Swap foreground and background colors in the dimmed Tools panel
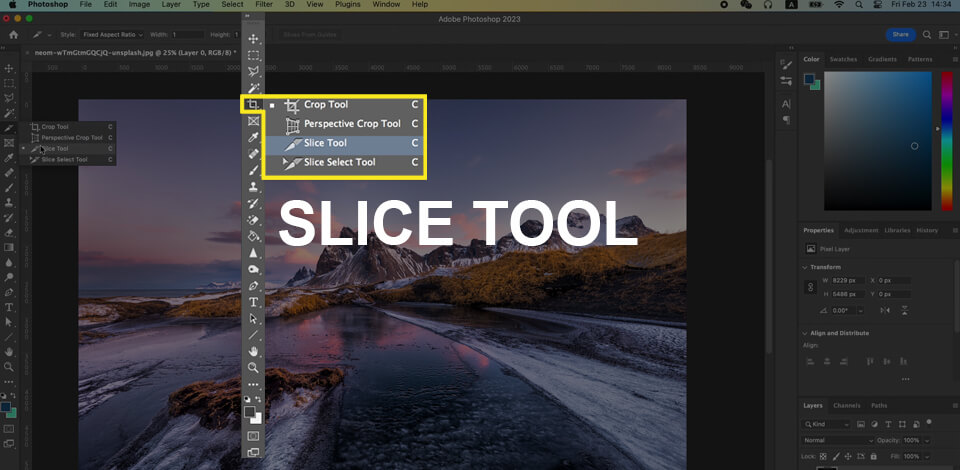This screenshot has height=470, width=960. pos(13,396)
